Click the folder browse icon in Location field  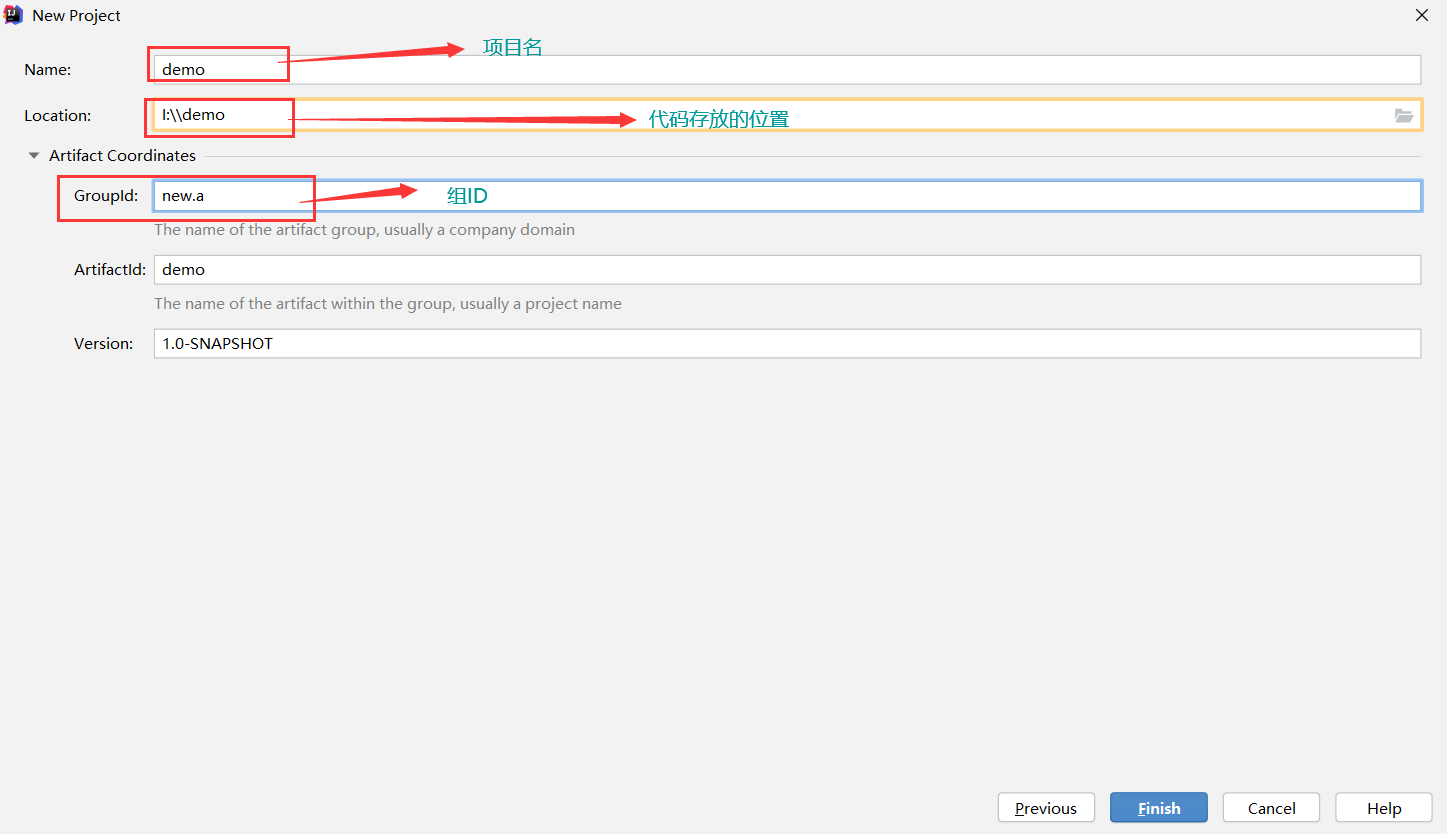coord(1404,116)
